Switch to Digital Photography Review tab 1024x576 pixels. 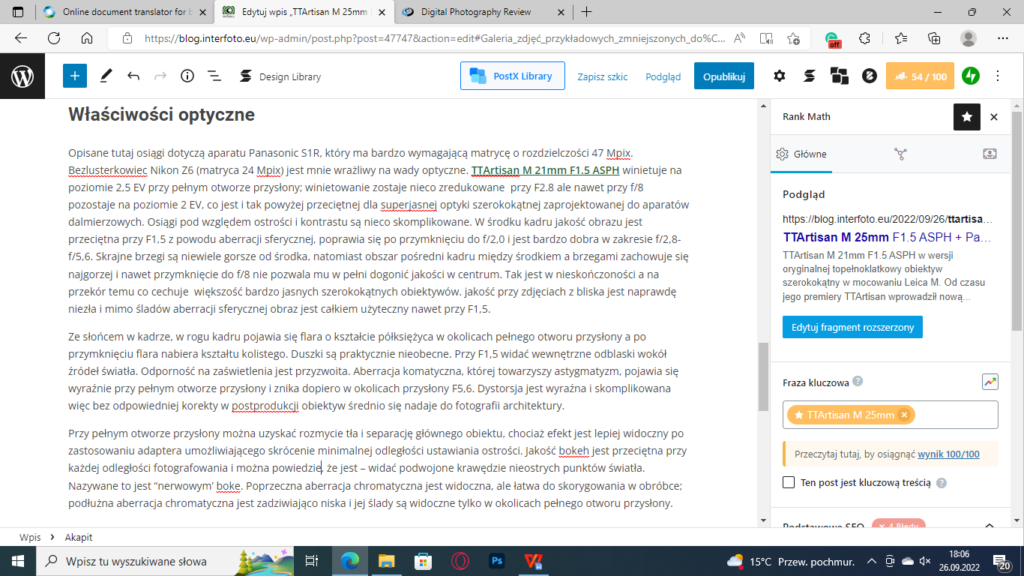pos(484,12)
